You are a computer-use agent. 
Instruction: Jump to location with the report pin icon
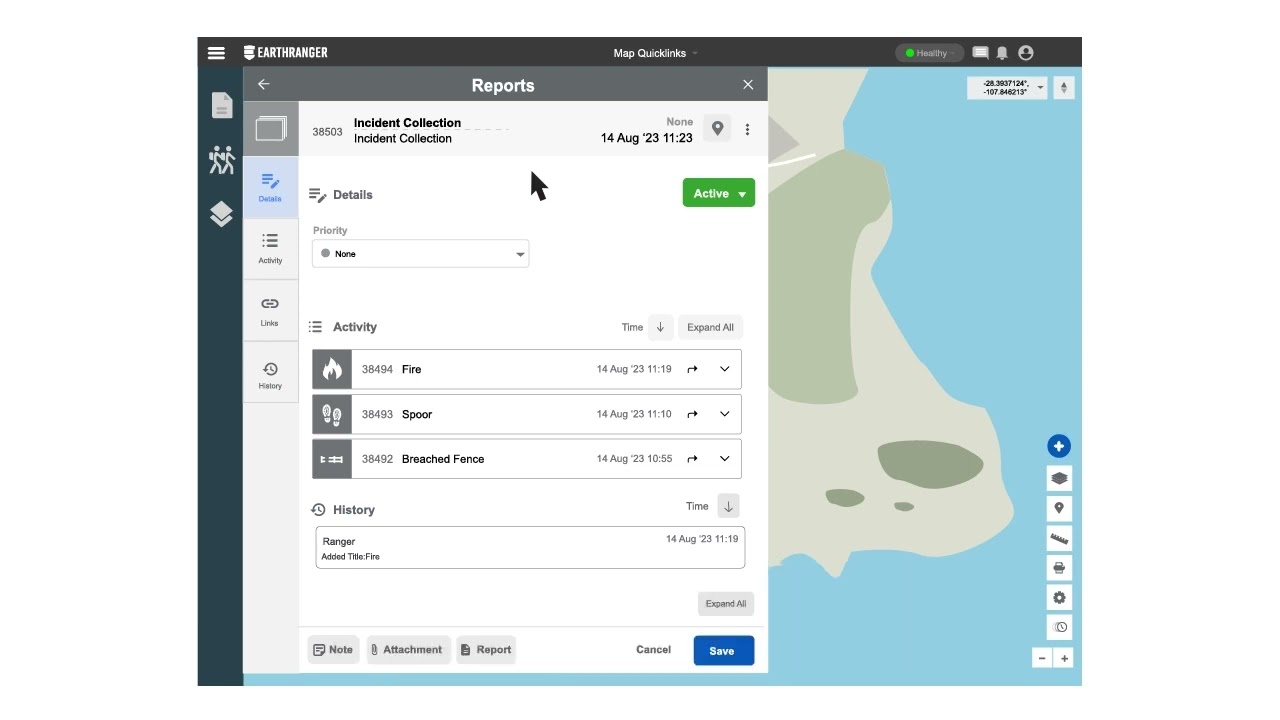point(717,128)
